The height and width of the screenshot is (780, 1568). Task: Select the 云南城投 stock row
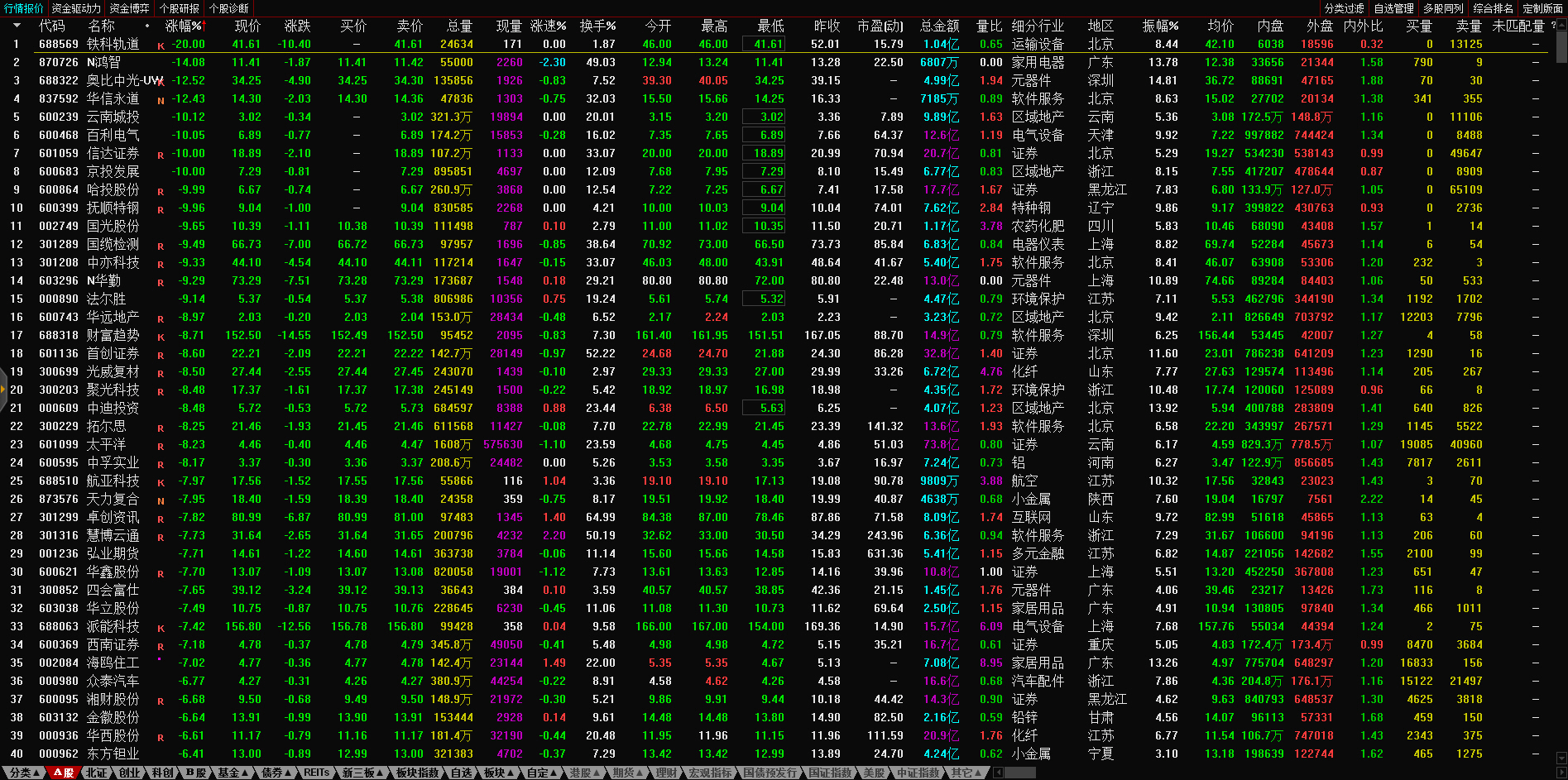[x=113, y=117]
